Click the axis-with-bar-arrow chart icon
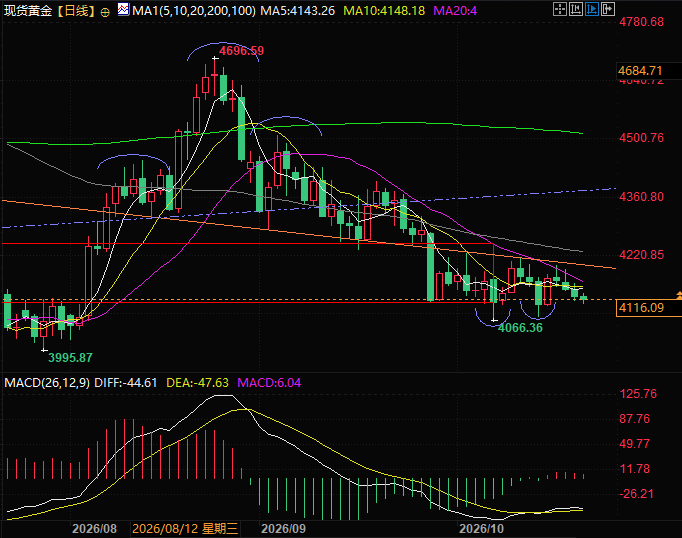This screenshot has width=682, height=538. pyautogui.click(x=576, y=9)
